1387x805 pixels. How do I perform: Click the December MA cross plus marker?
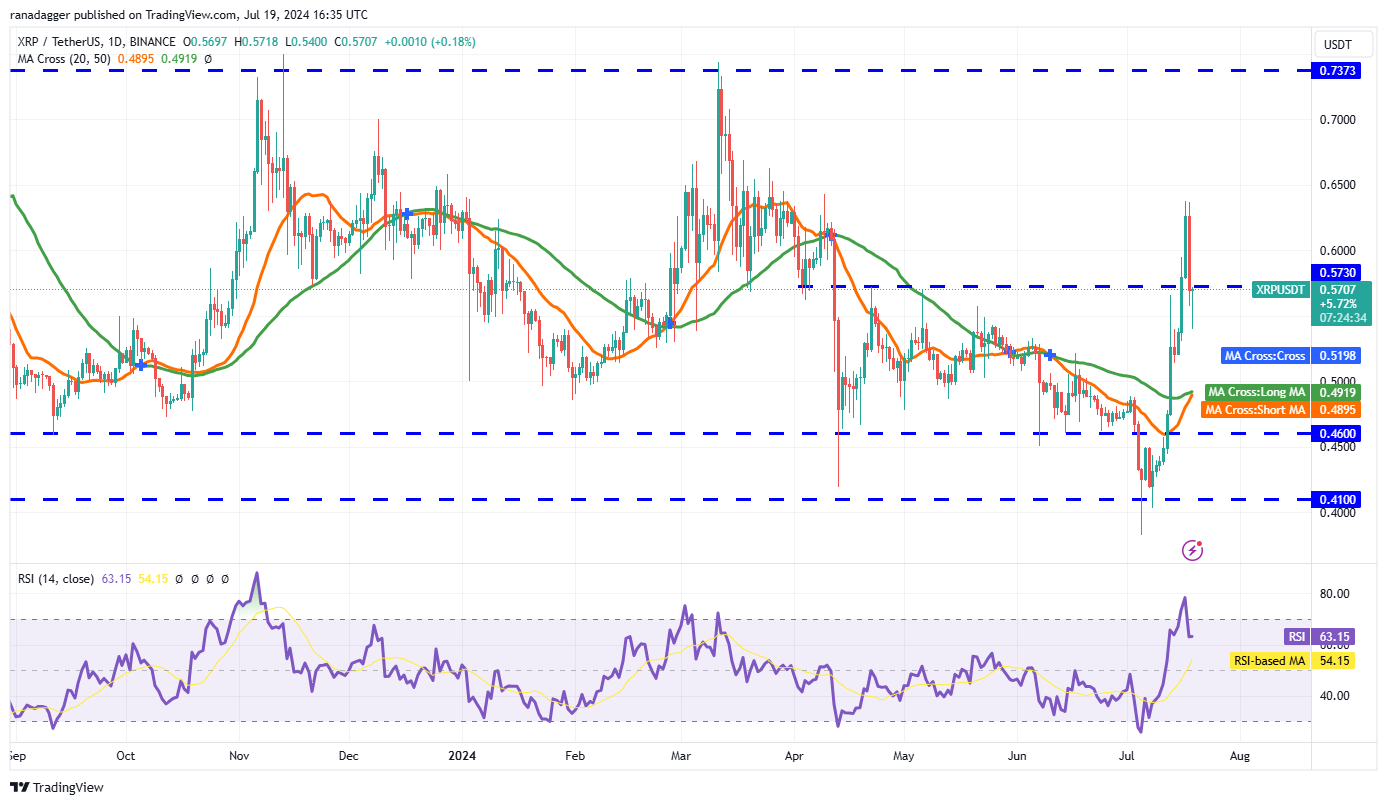[407, 213]
